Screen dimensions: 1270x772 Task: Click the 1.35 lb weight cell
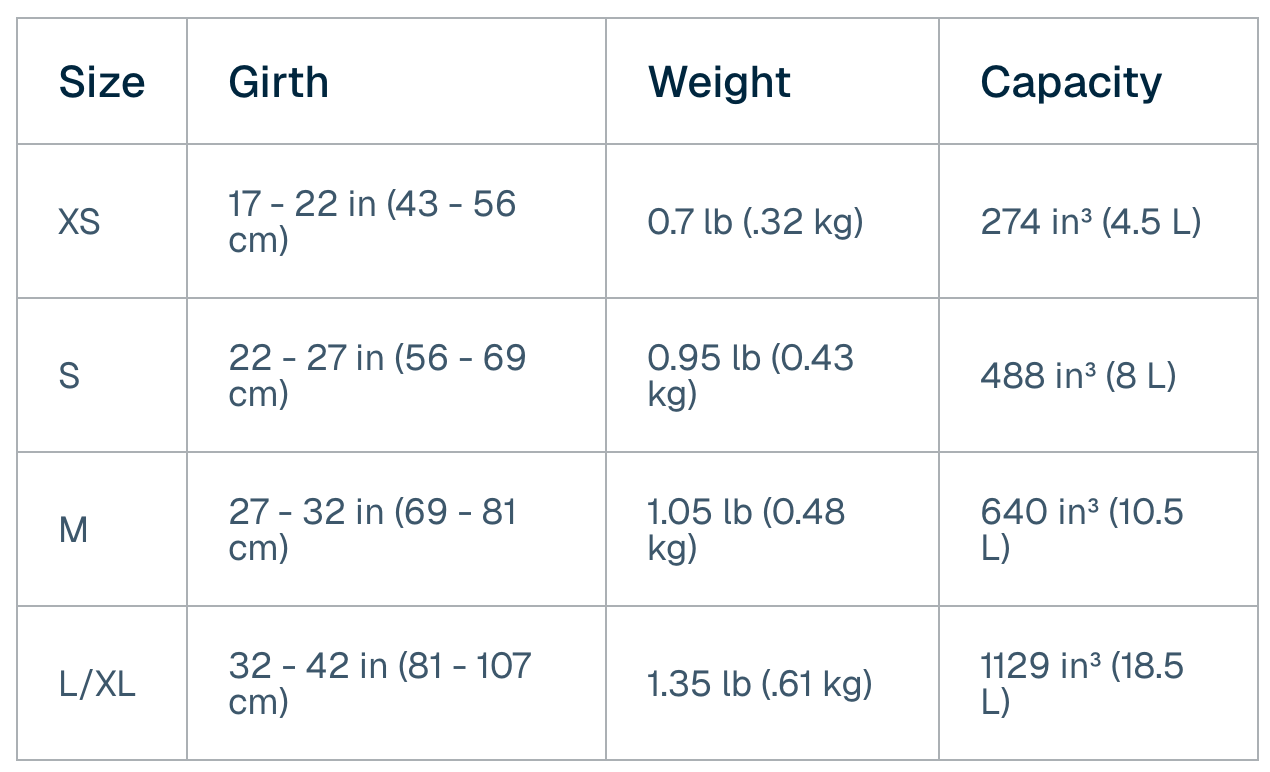(x=760, y=684)
